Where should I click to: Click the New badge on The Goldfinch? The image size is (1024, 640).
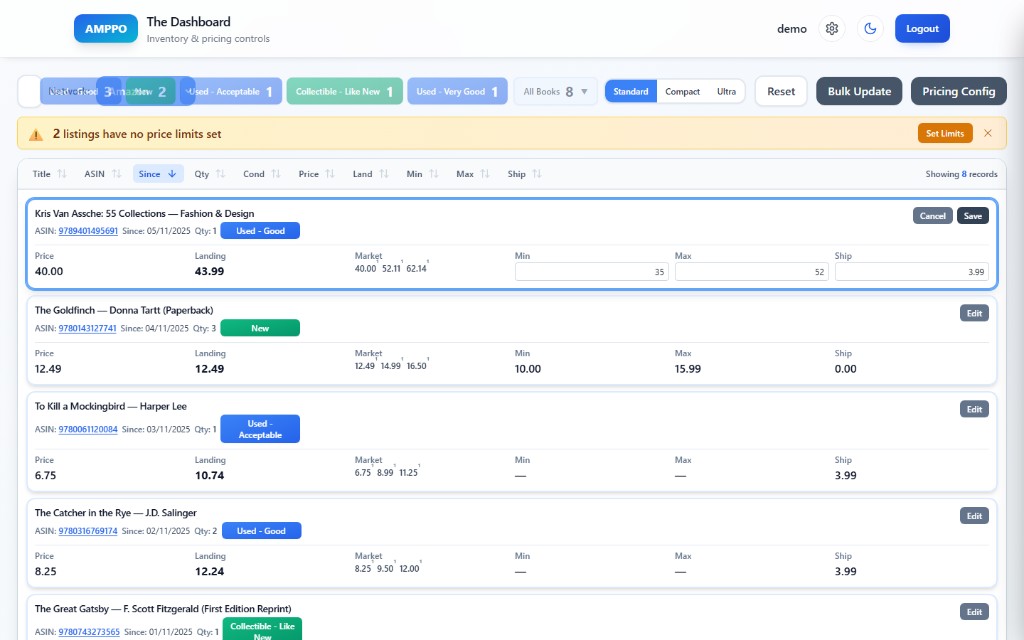[260, 328]
